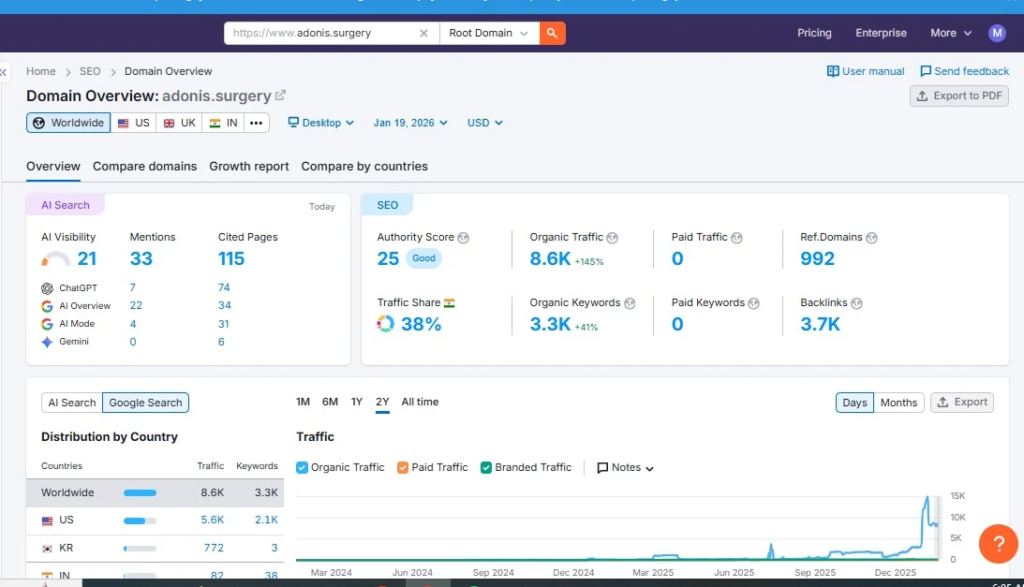Click the Ref.Domains info icon
1024x587 pixels.
click(871, 238)
